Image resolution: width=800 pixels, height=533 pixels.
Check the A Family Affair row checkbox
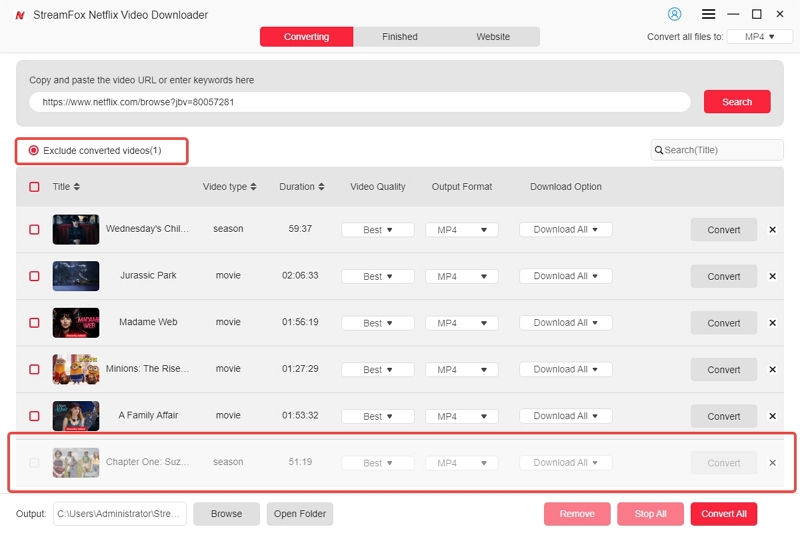click(34, 416)
